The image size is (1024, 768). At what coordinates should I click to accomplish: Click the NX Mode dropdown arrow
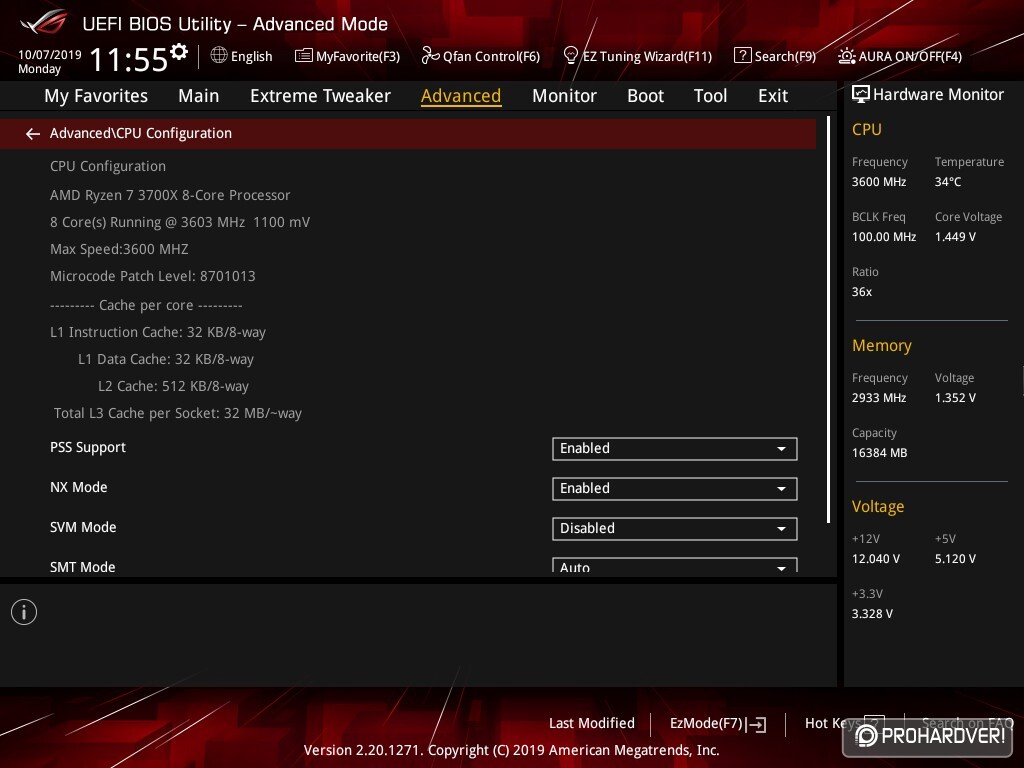[x=781, y=488]
